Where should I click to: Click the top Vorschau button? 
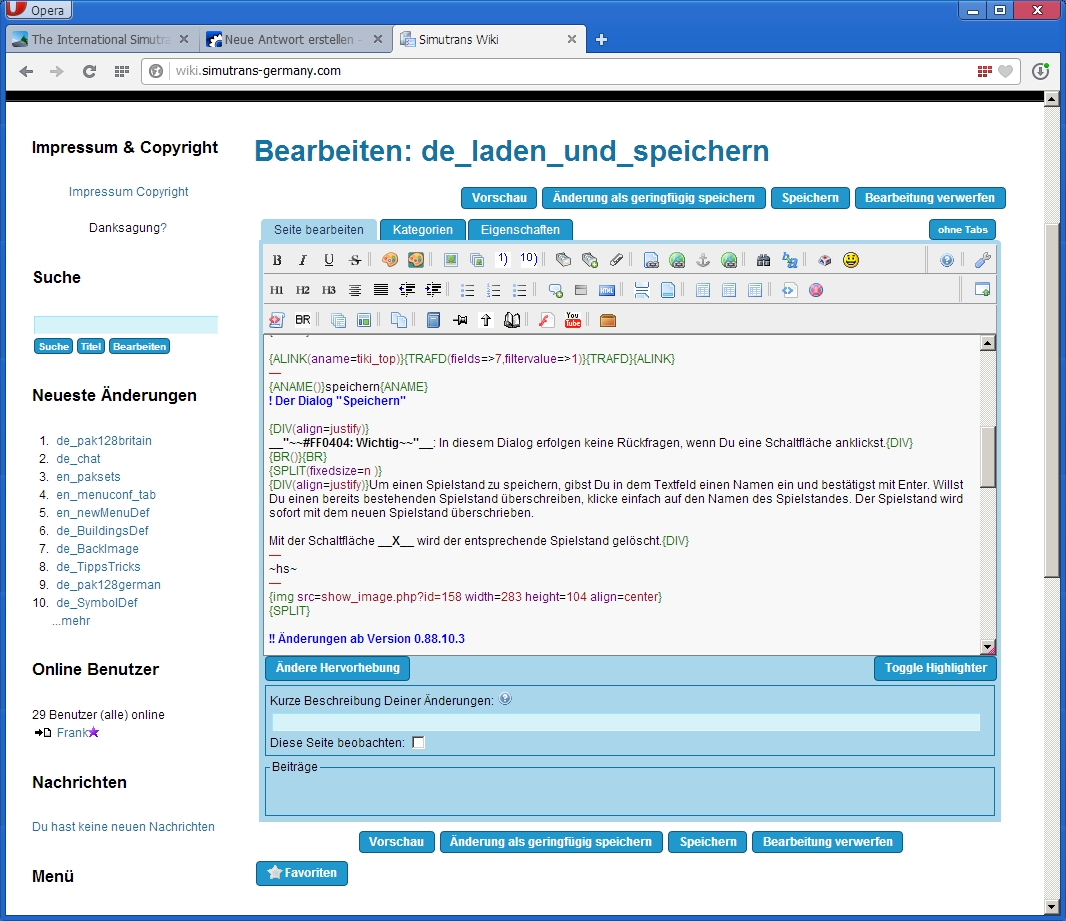click(499, 198)
